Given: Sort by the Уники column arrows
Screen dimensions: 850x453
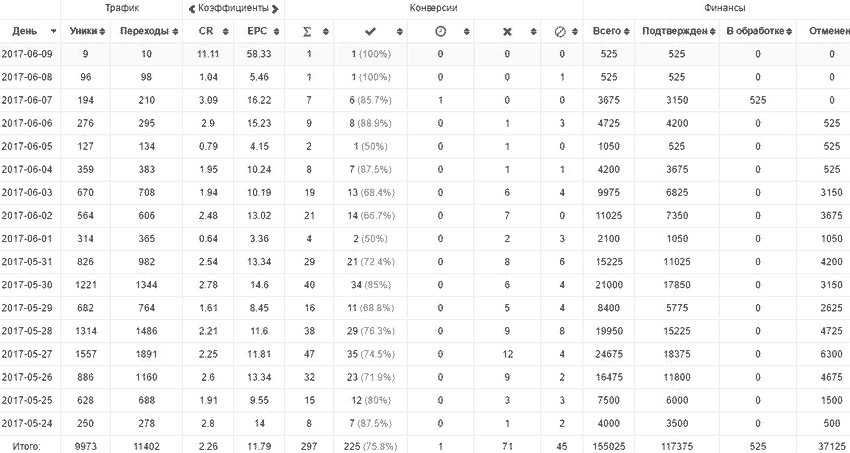Looking at the screenshot, I should 102,31.
